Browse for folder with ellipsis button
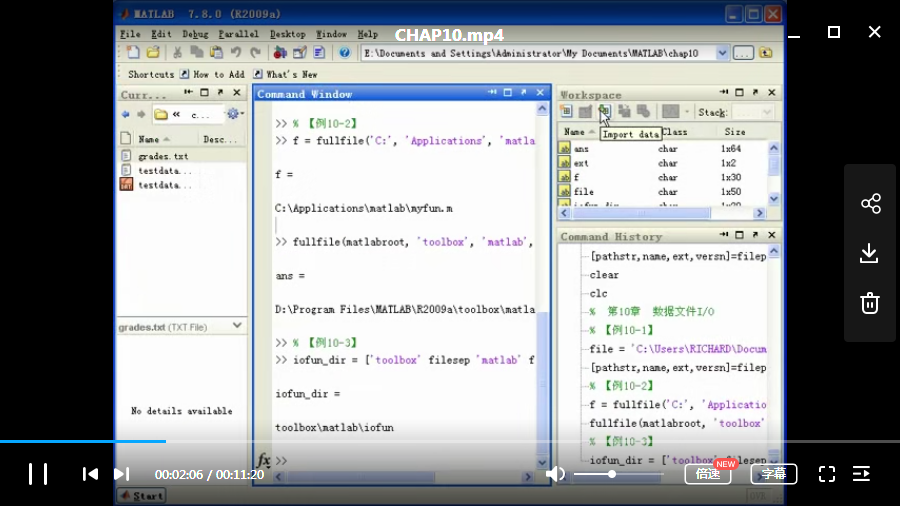900x506 pixels. click(743, 53)
